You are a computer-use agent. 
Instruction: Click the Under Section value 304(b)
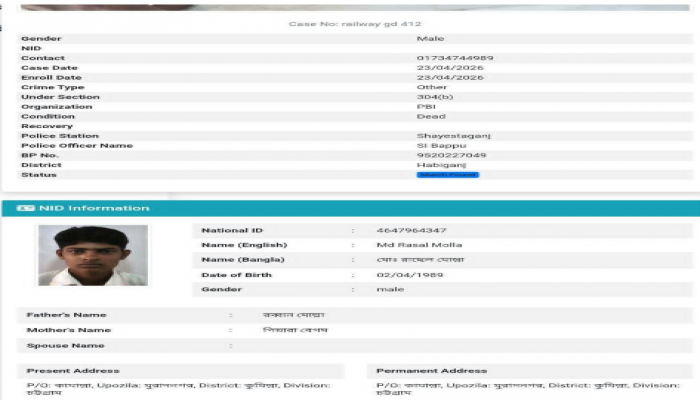tap(434, 97)
